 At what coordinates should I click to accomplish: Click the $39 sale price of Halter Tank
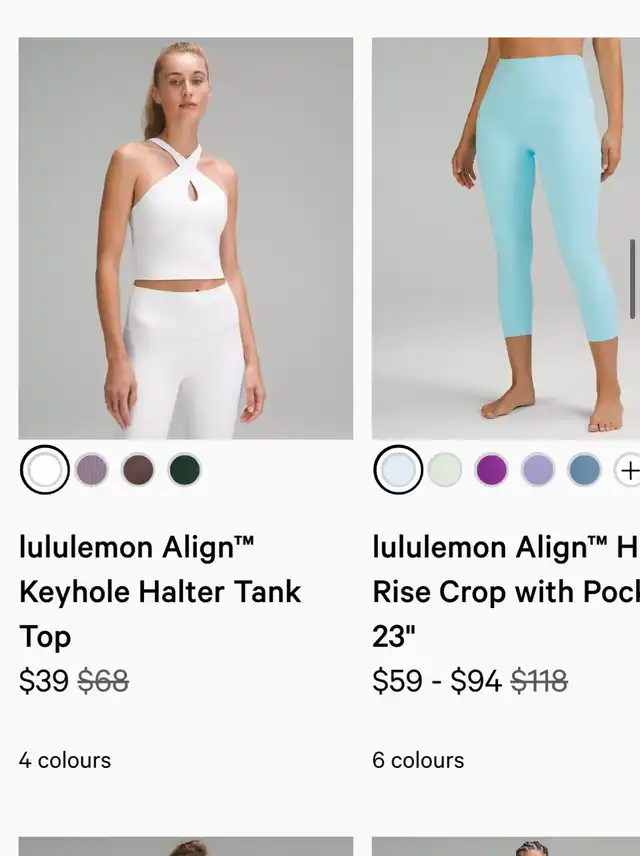pos(44,681)
